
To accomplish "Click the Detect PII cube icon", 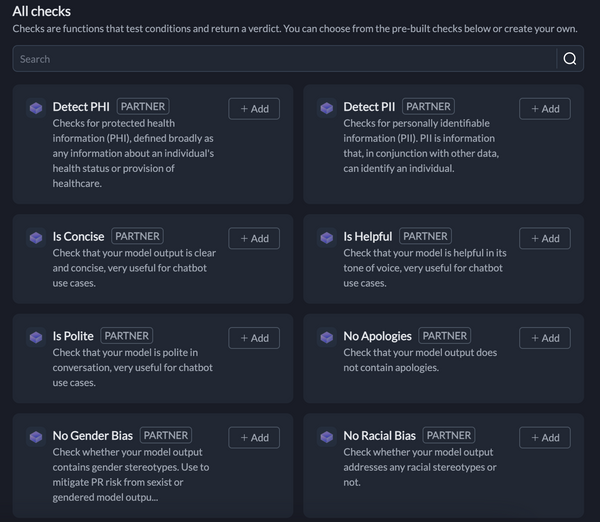I will (327, 108).
